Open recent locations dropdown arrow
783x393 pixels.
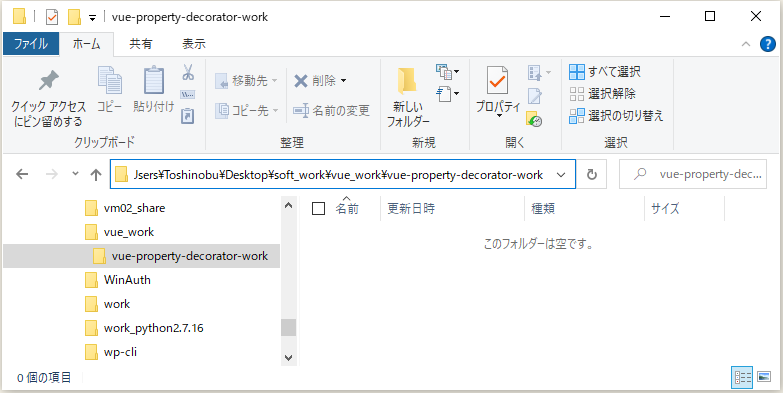[x=75, y=174]
